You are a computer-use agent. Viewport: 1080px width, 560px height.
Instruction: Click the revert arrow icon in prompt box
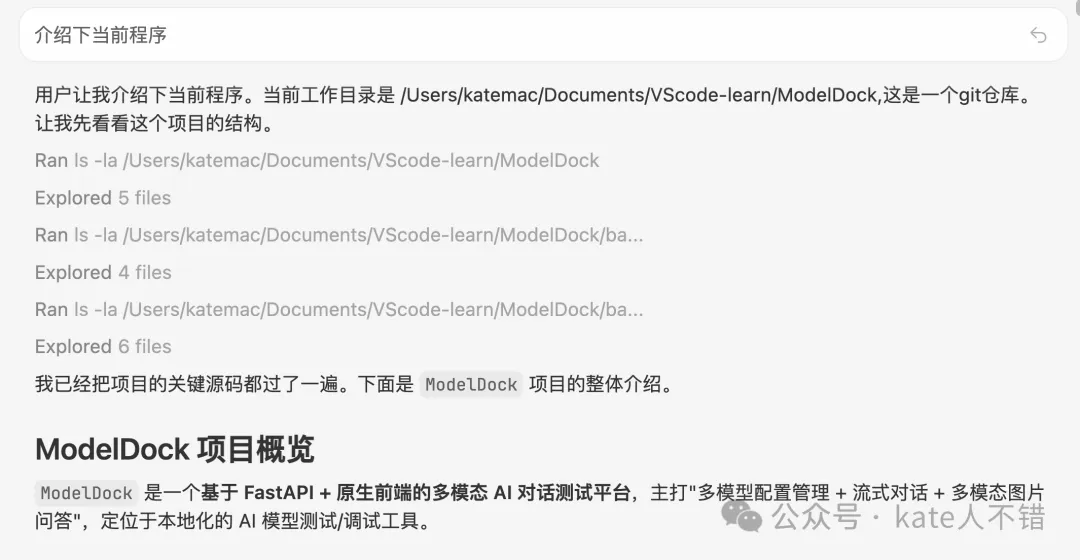pos(1038,34)
